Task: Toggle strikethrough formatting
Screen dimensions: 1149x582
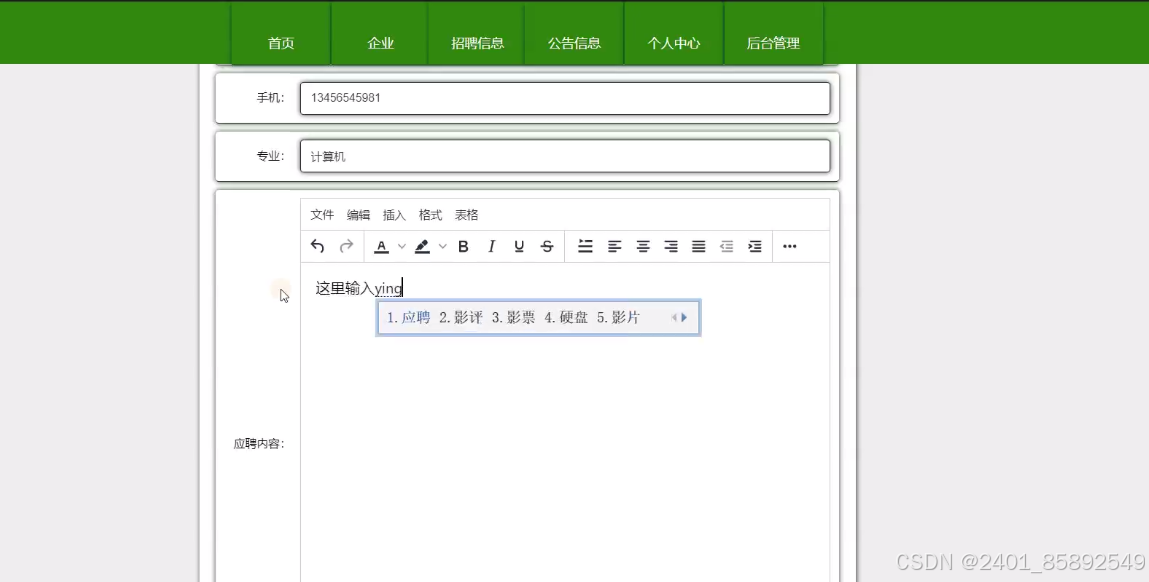Action: point(547,246)
